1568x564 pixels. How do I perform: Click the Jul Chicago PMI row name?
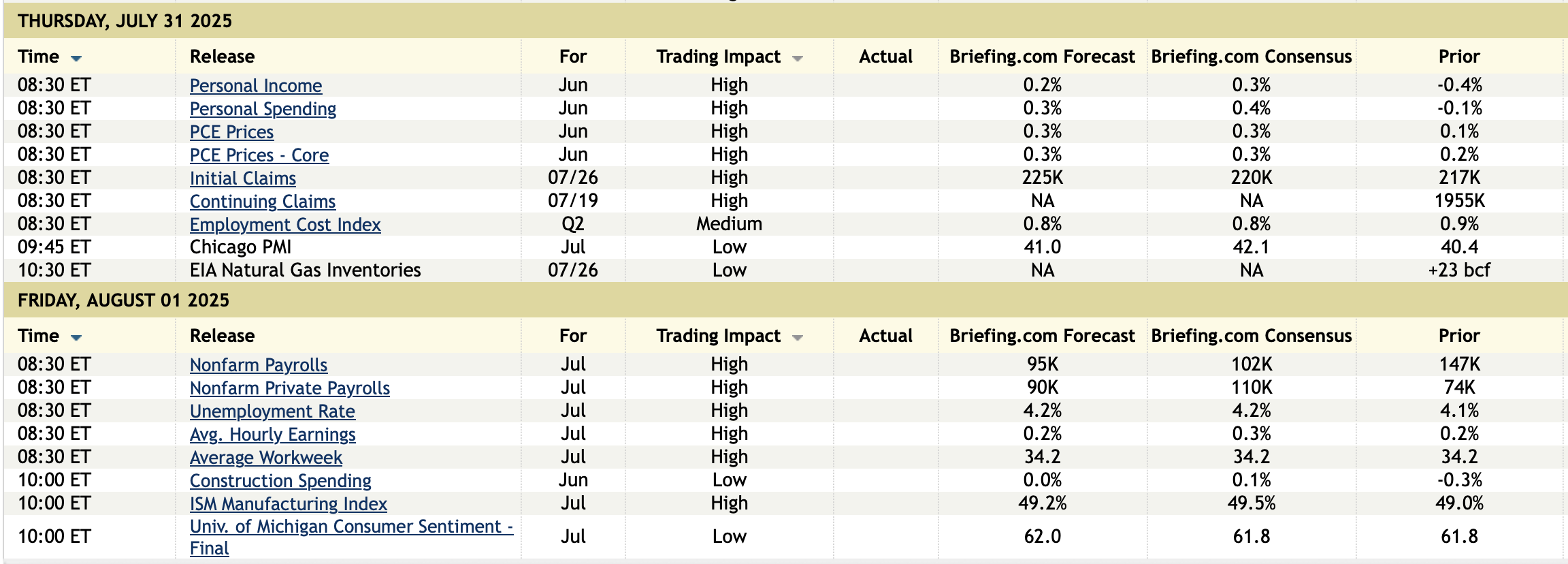coord(240,247)
